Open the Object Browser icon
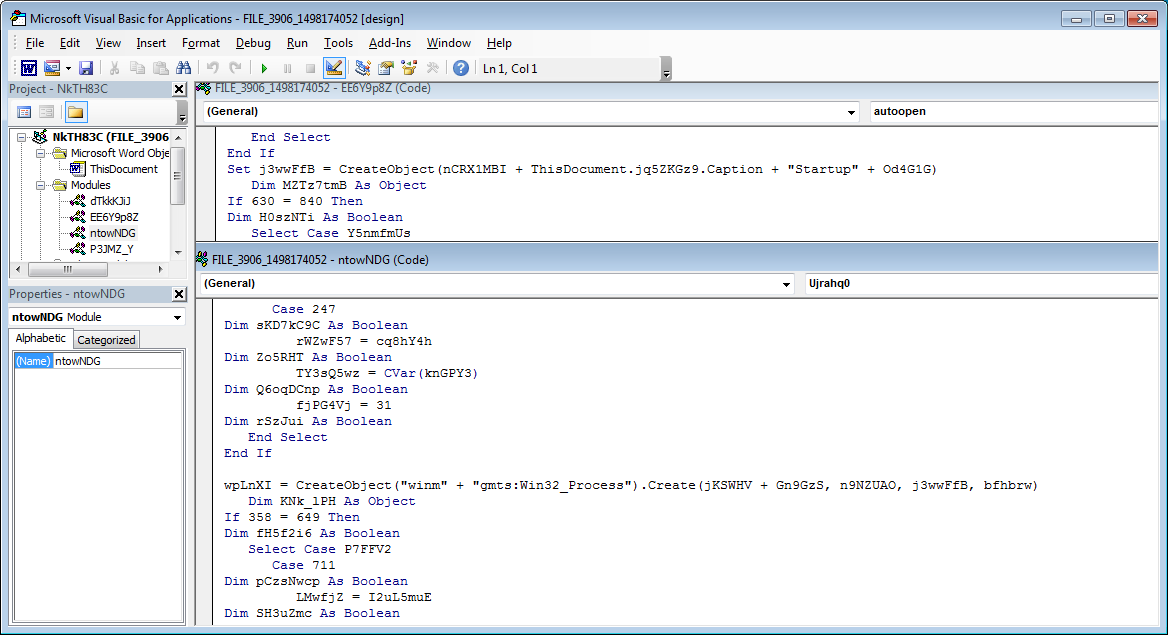This screenshot has height=635, width=1168. [409, 69]
